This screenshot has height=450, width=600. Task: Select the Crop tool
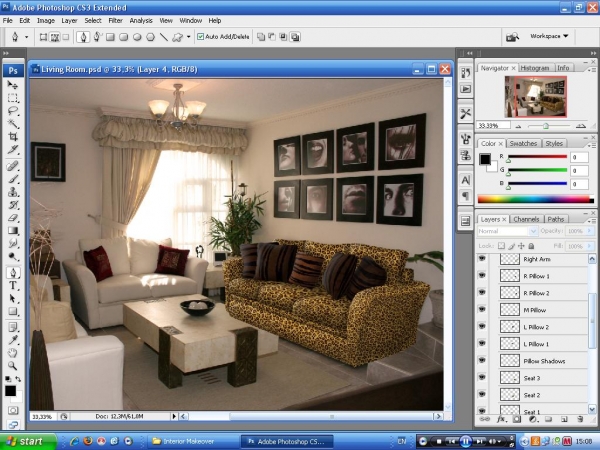[x=13, y=137]
